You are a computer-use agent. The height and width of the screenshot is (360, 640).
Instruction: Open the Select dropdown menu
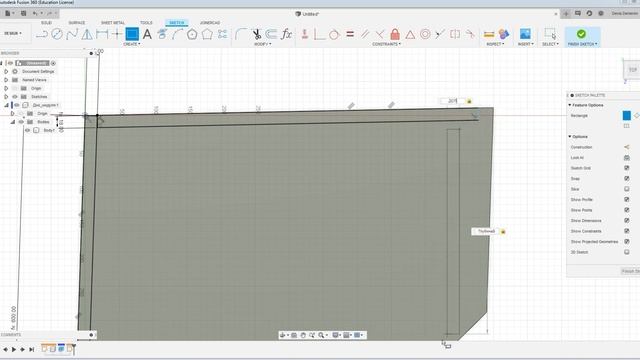550,44
